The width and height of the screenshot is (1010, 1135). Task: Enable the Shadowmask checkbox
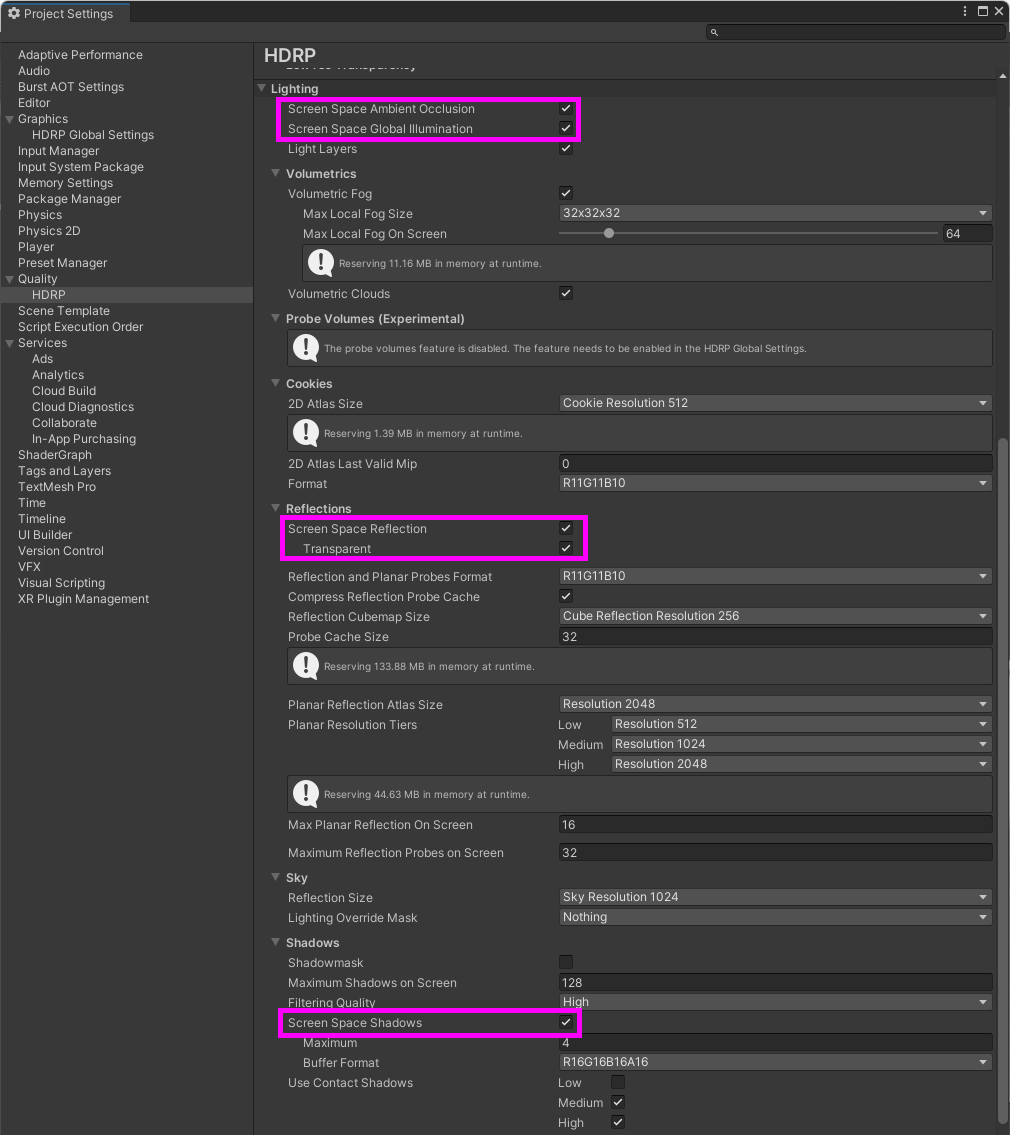[x=566, y=962]
